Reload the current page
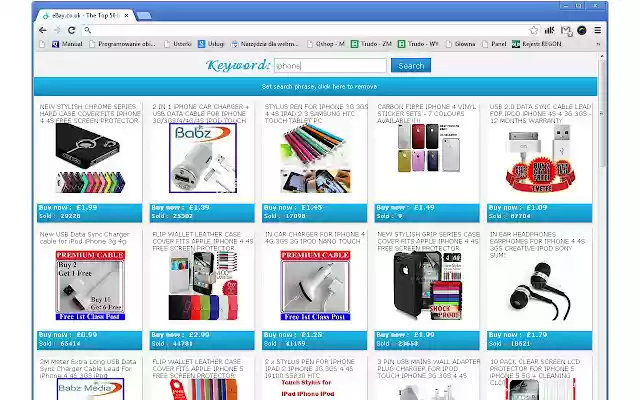 click(x=71, y=30)
